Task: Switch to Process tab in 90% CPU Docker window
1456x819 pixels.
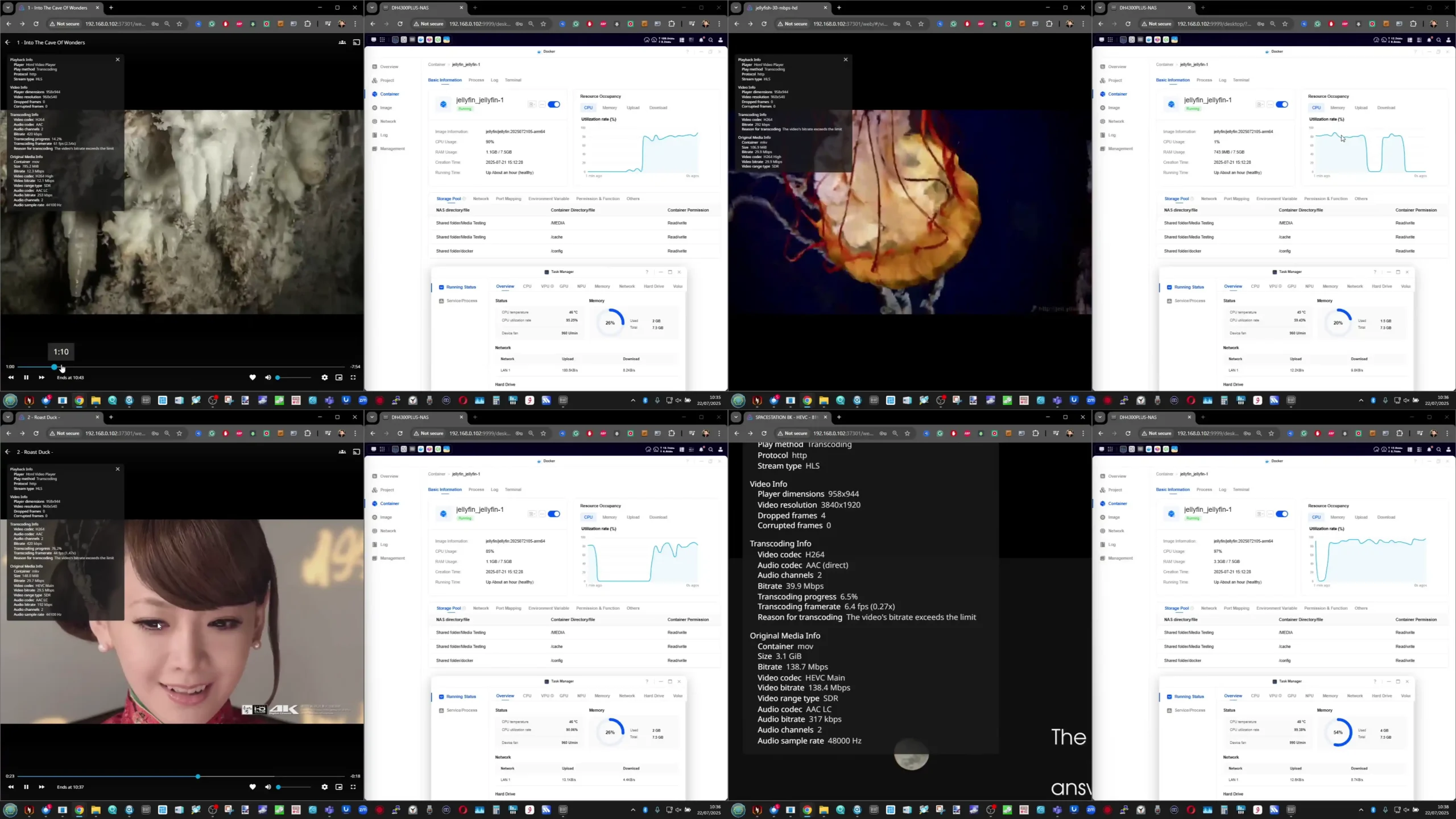Action: point(476,80)
